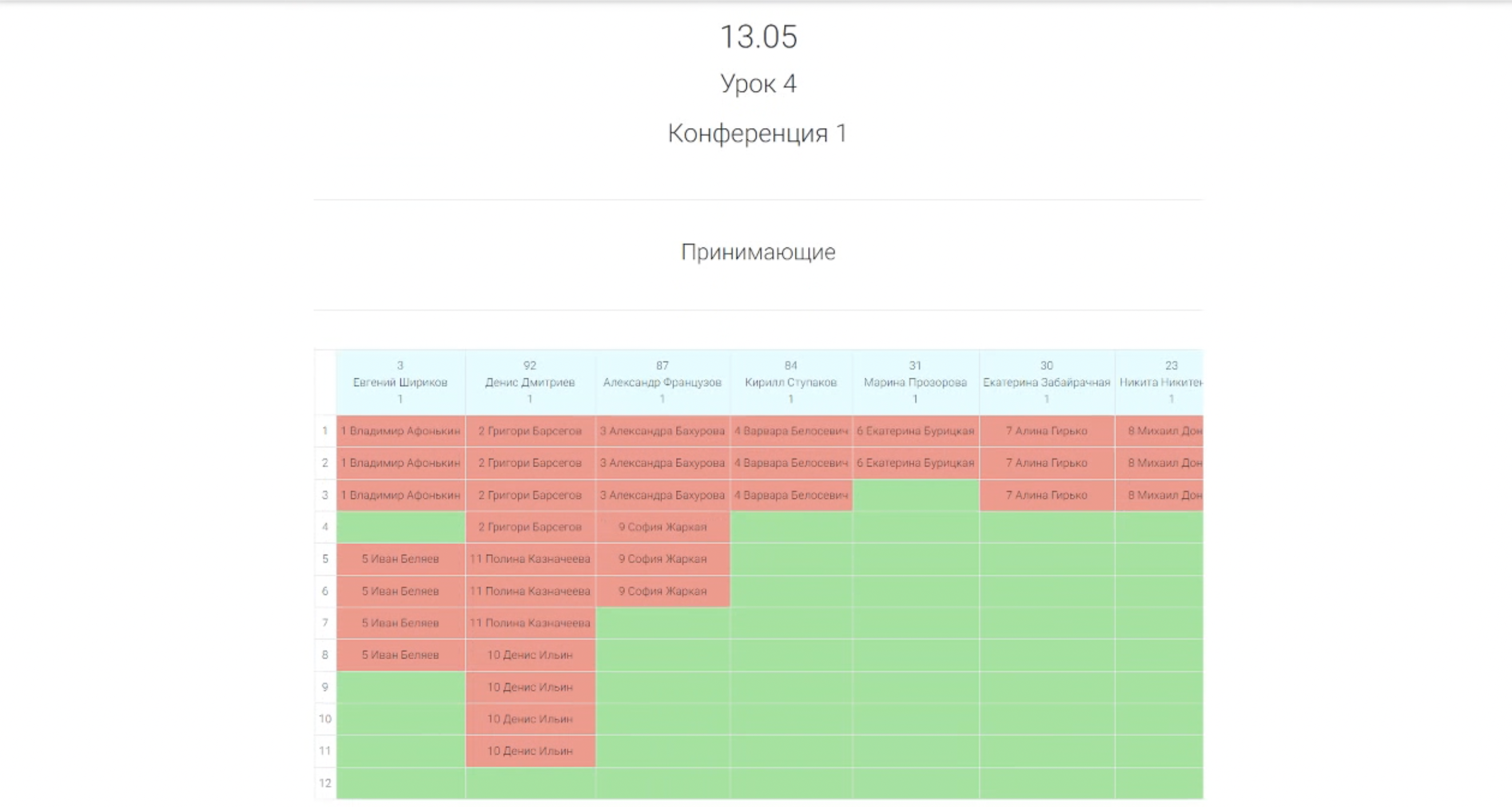Image resolution: width=1512 pixels, height=807 pixels.
Task: Click Александра Бахурова cell in row 1
Action: click(663, 431)
